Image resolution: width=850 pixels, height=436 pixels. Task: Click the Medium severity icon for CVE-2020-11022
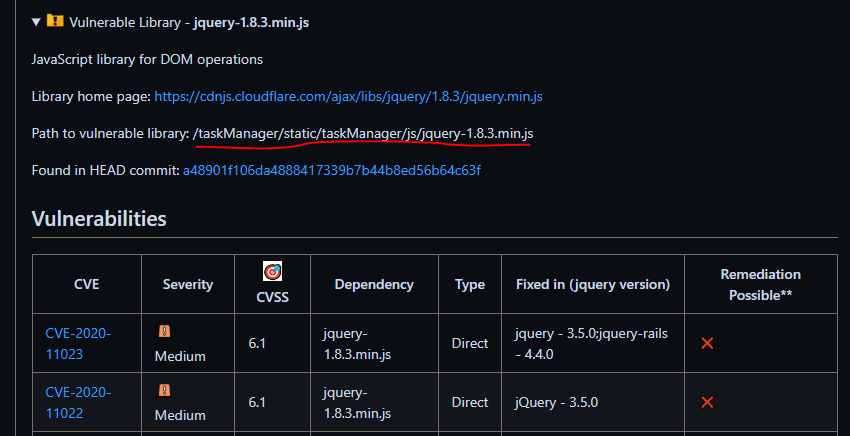point(164,390)
